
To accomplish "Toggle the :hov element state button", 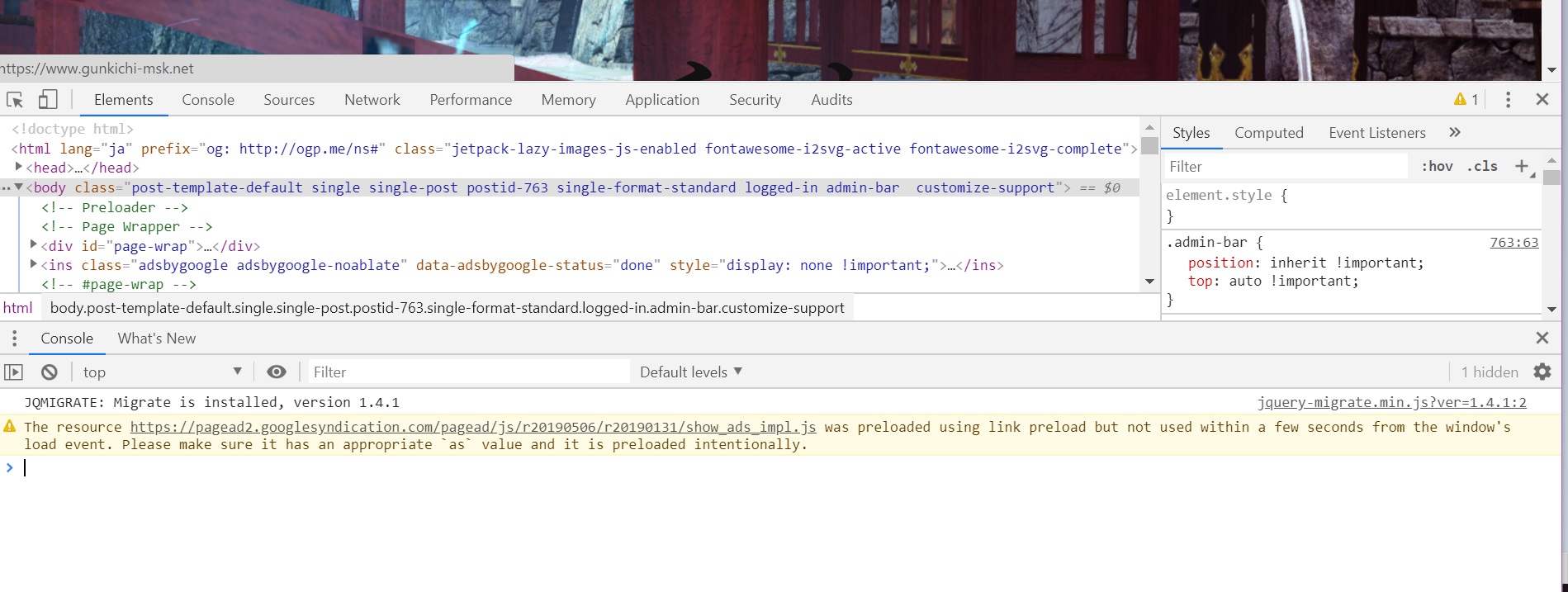I will tap(1437, 167).
